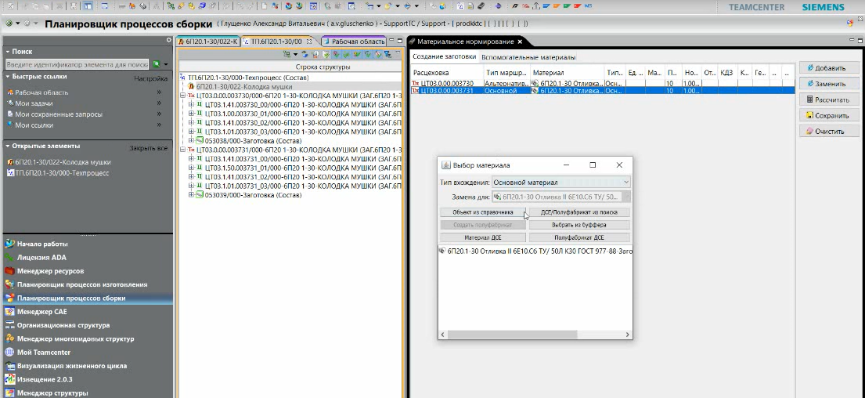Viewport: 865px width, 398px height.
Task: Switch to the Вспомогательные материалы tab
Action: [528, 57]
